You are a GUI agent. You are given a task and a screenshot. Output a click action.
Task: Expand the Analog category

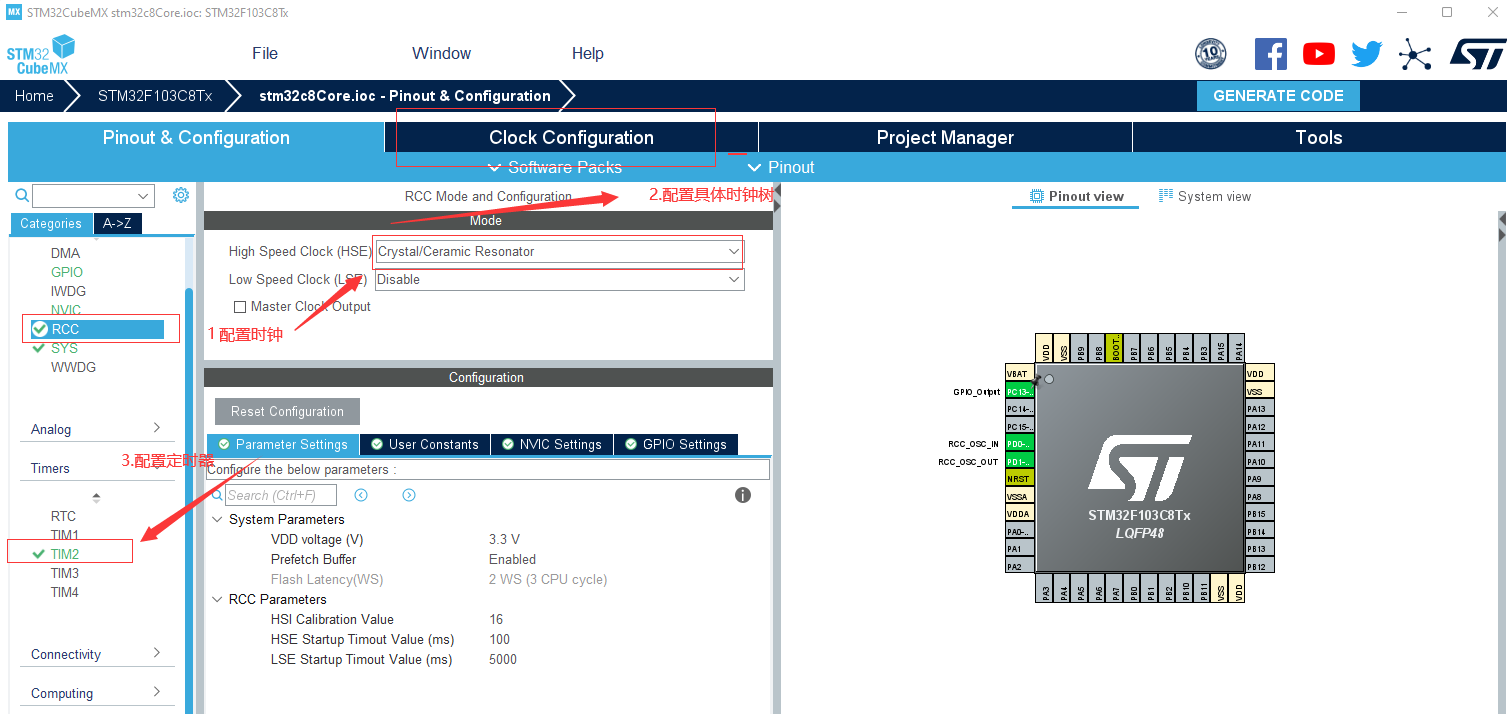[x=96, y=429]
